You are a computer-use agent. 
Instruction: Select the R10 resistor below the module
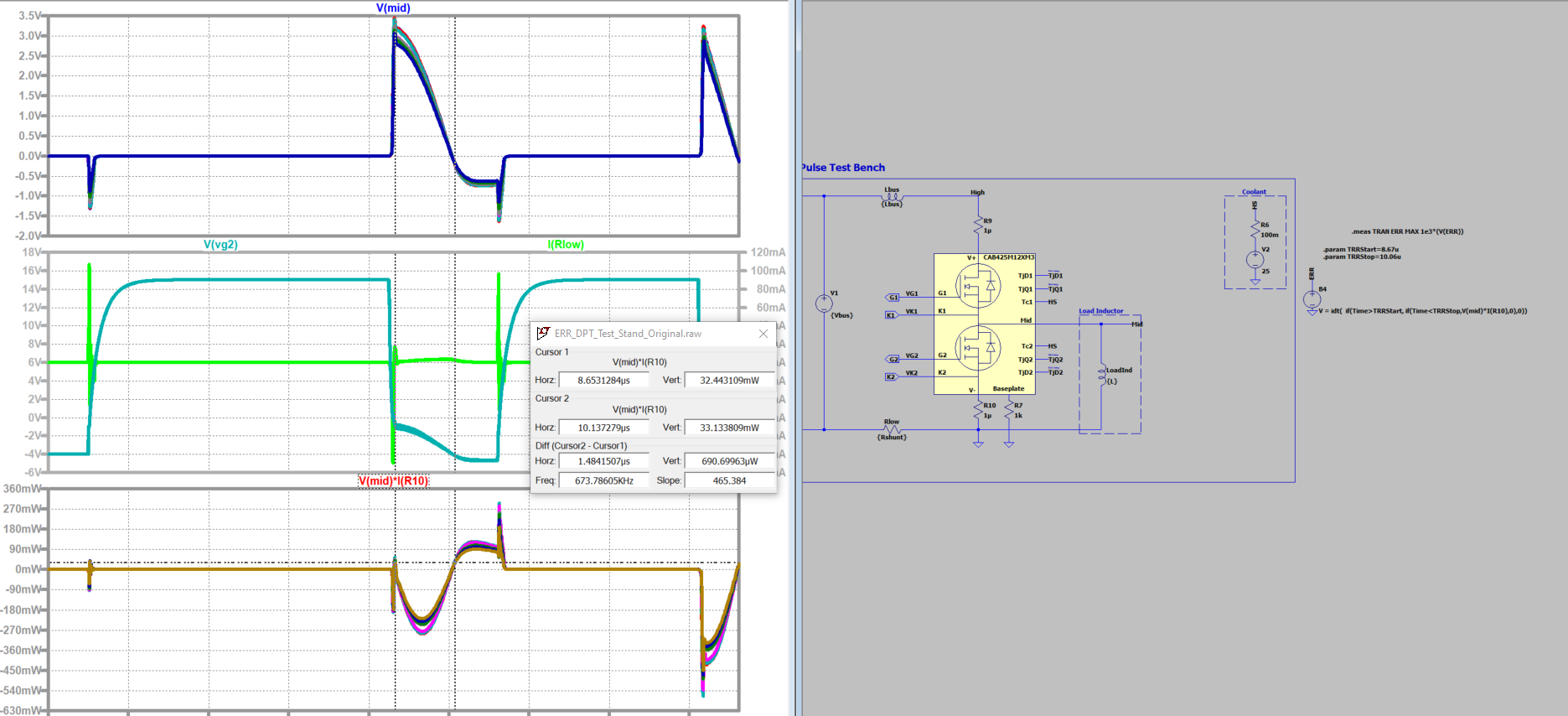point(978,409)
